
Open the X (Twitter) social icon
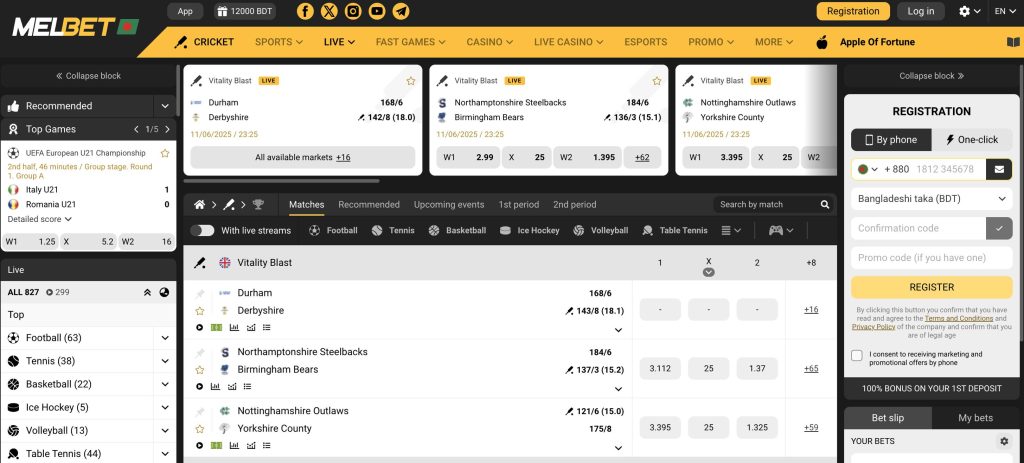(x=329, y=11)
